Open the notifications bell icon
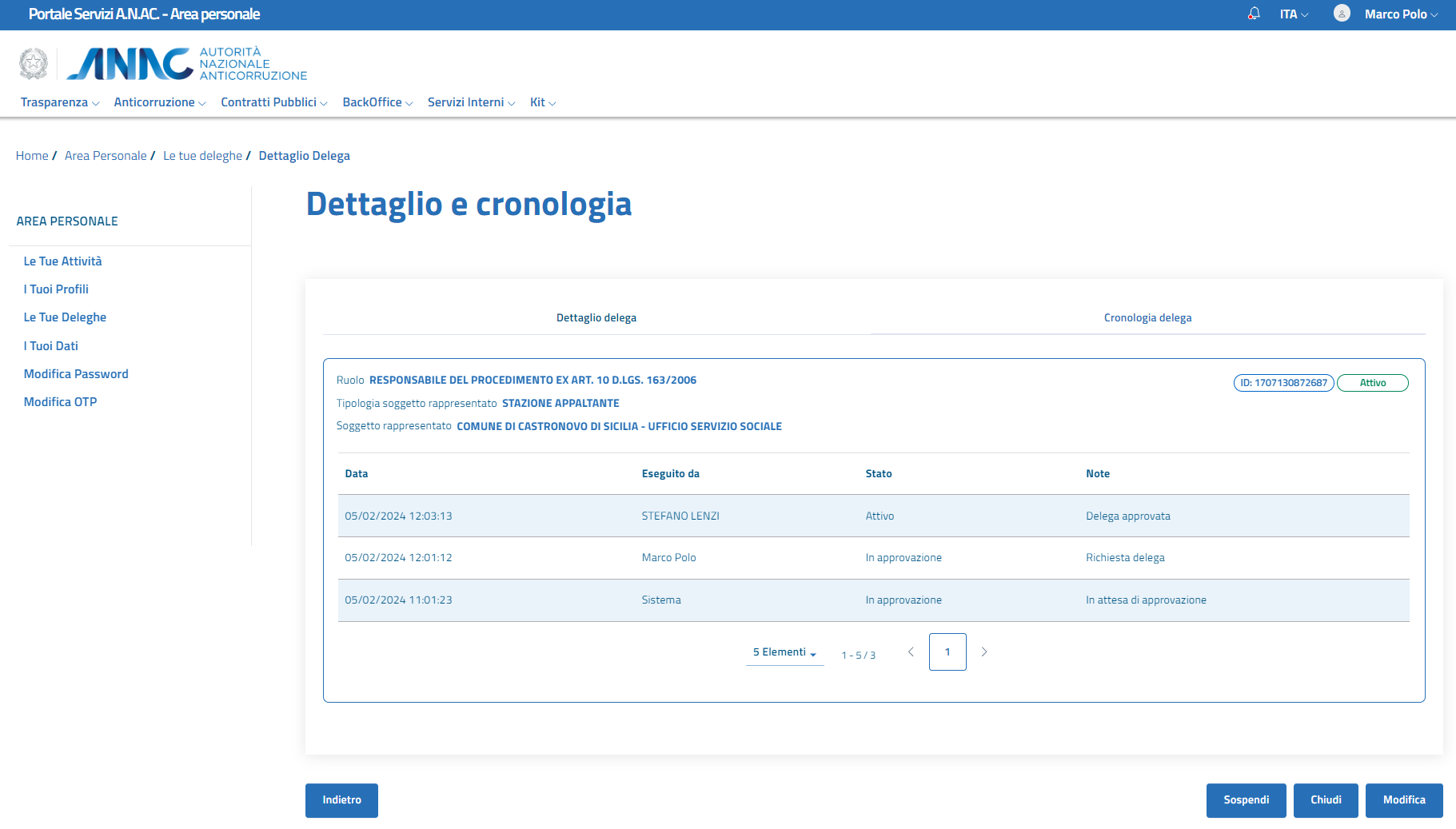Screen dimensions: 1456x829 point(1254,14)
